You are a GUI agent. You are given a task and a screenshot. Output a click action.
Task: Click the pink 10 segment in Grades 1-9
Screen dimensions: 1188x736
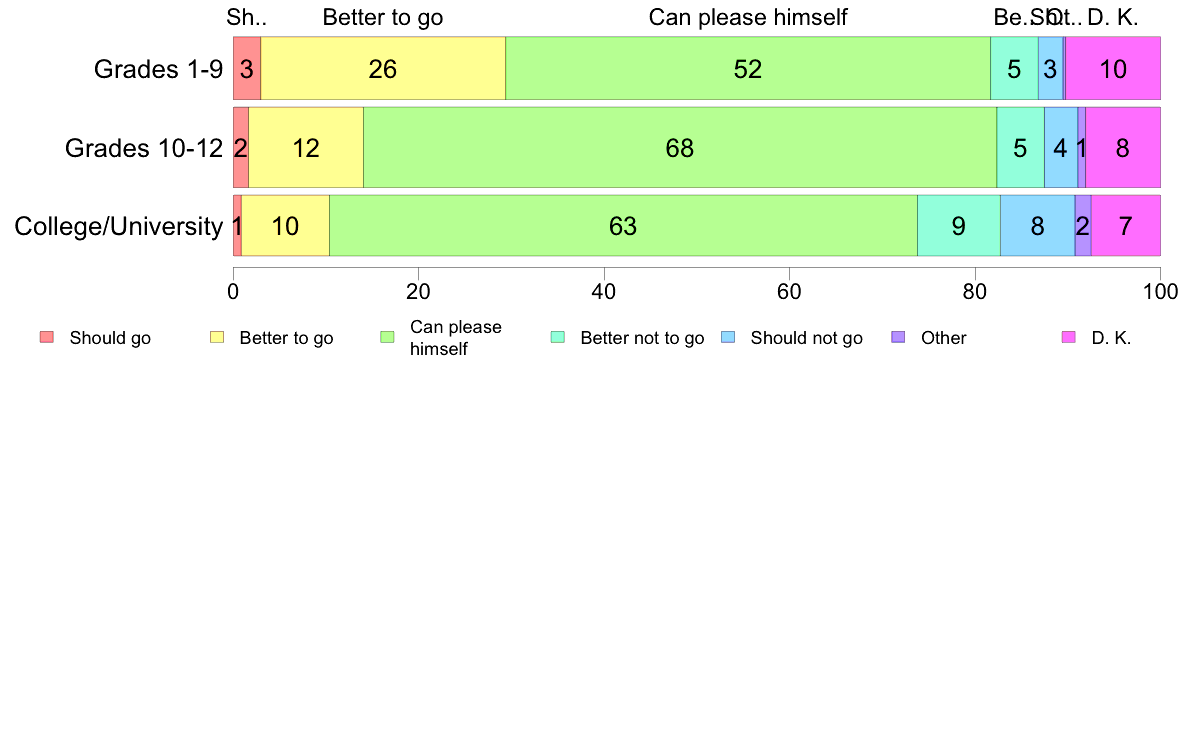1113,68
